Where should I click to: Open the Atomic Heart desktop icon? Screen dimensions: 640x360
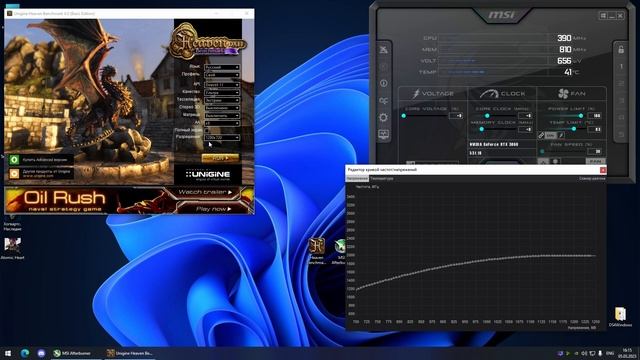coord(12,248)
